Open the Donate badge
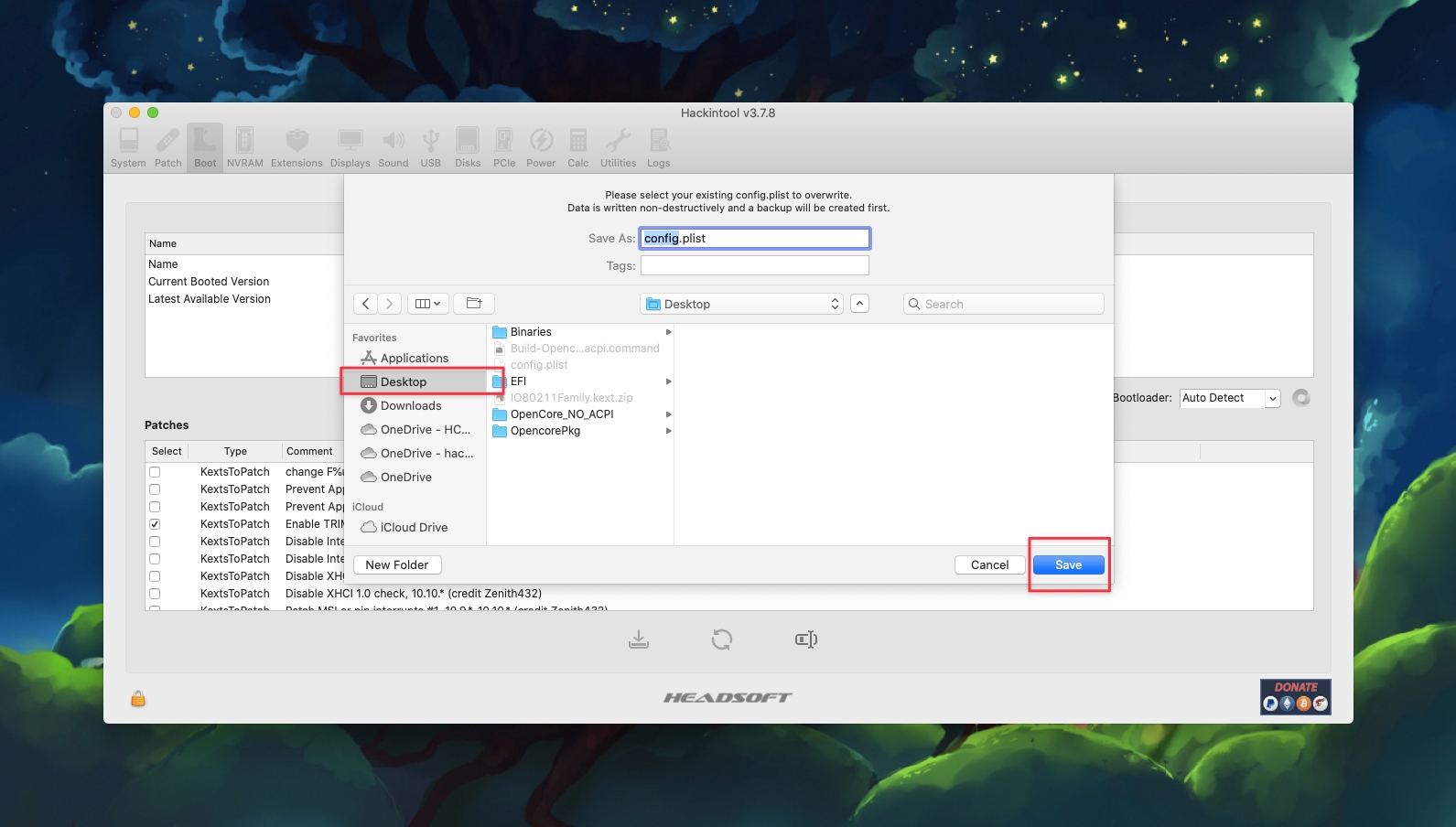 point(1295,697)
